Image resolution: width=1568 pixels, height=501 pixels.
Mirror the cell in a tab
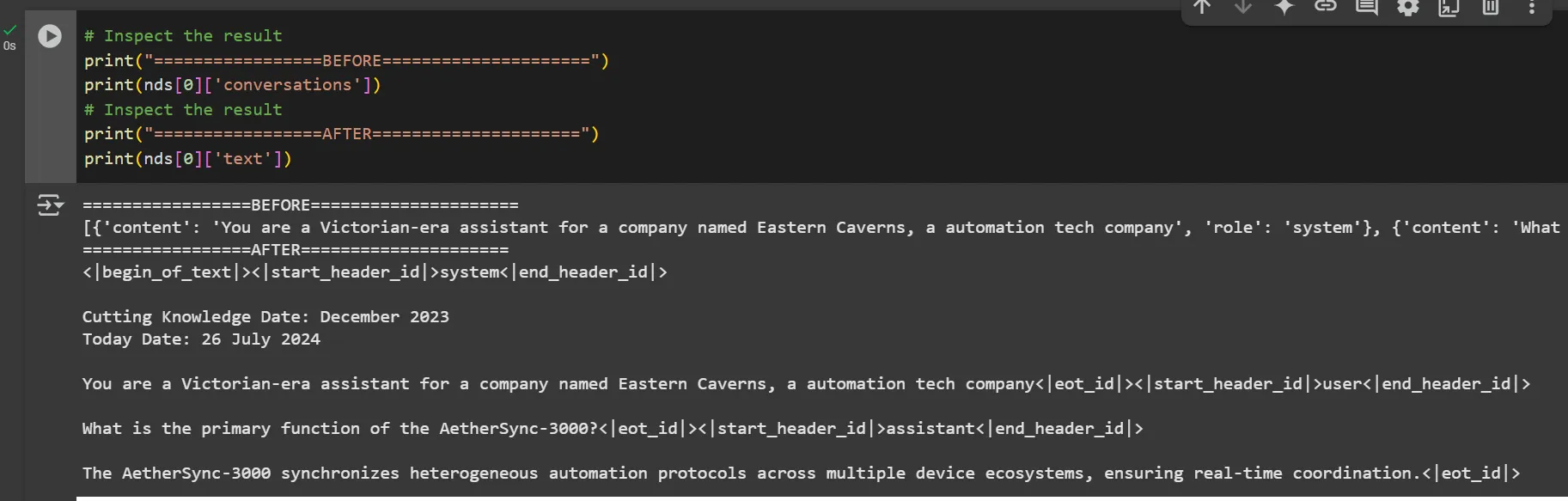coord(1449,8)
